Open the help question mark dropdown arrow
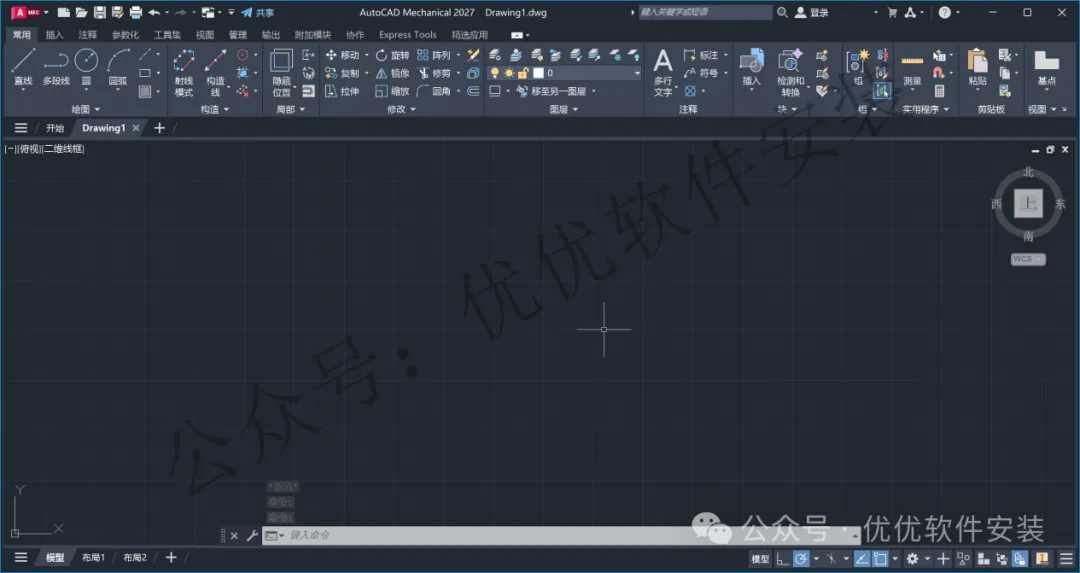The height and width of the screenshot is (573, 1080). click(x=958, y=12)
